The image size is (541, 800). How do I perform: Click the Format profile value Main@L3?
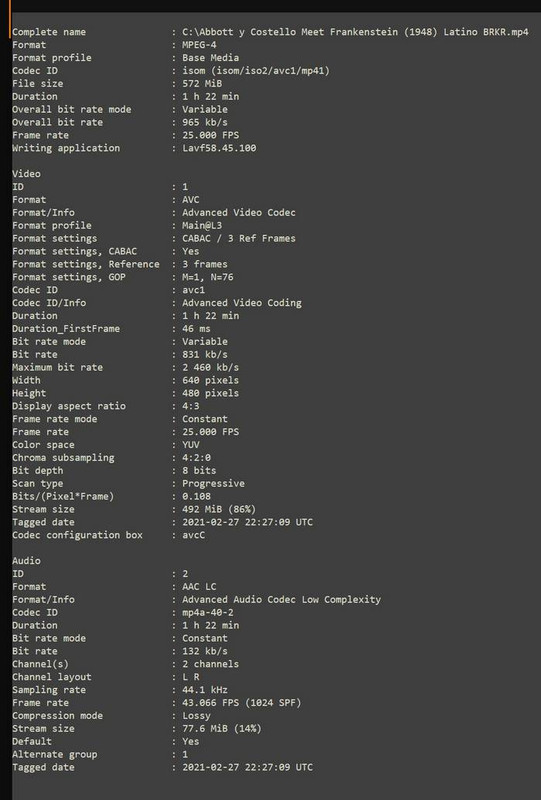point(202,226)
